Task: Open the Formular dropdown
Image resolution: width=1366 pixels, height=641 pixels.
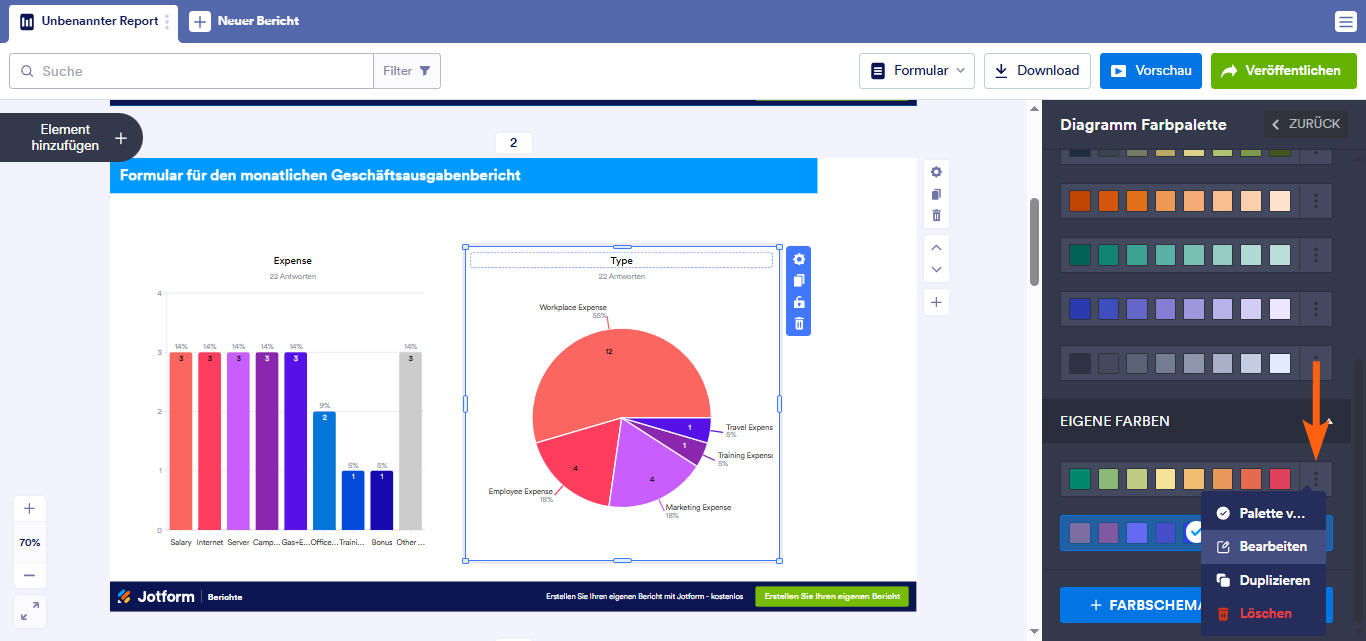Action: (917, 71)
